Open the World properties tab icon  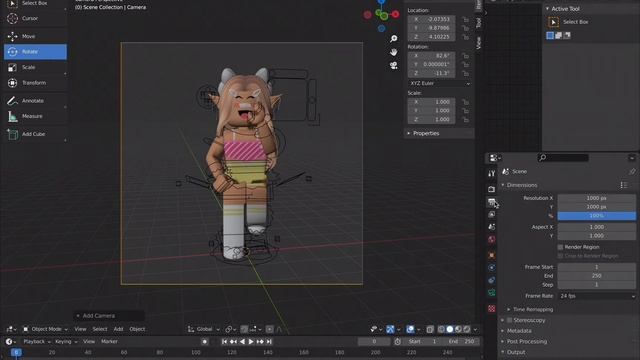tap(491, 239)
